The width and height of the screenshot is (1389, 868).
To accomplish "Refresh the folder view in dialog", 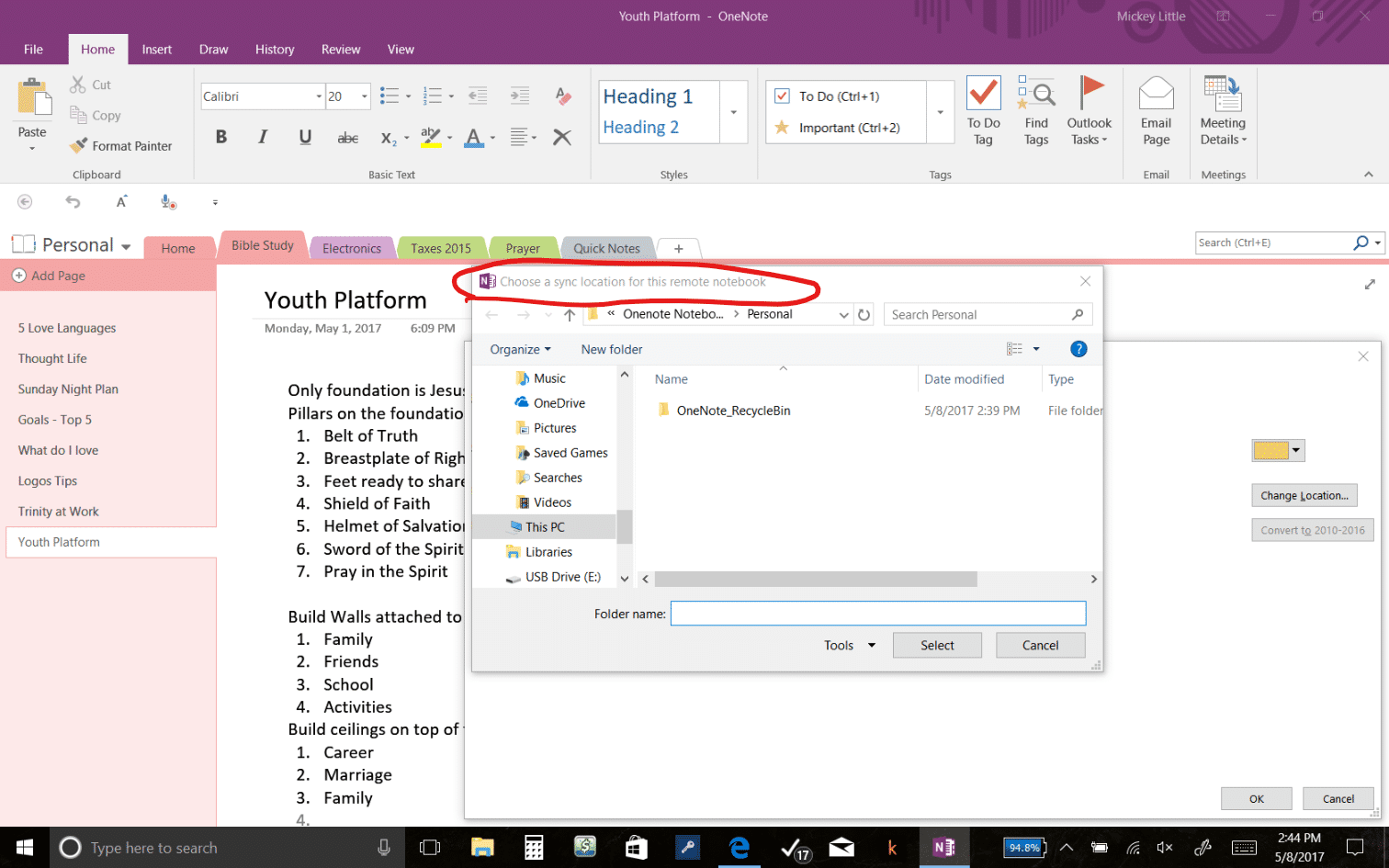I will (x=864, y=315).
